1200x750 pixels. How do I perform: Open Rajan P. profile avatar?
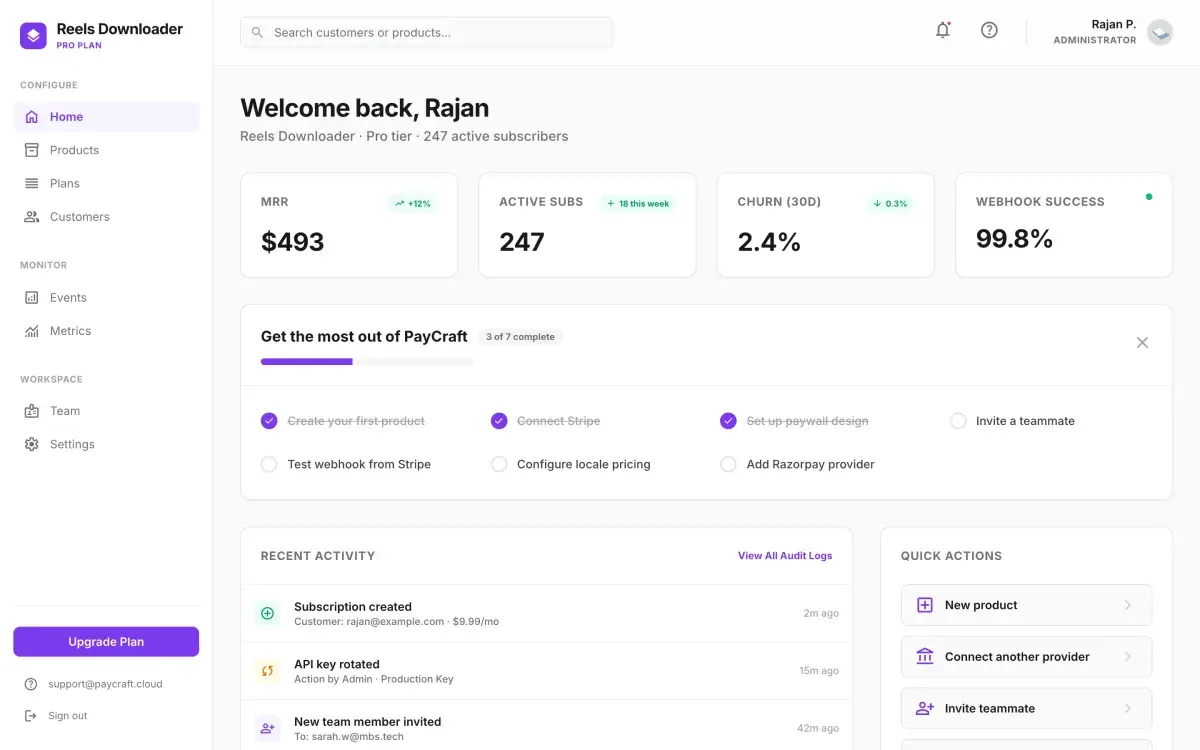1159,32
